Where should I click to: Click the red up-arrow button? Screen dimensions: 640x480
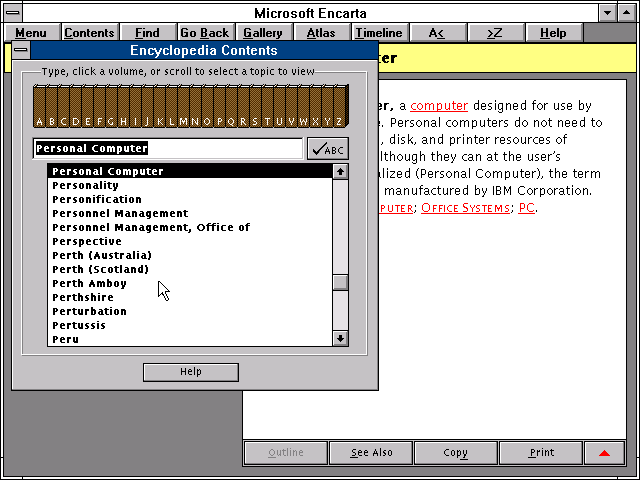tap(604, 453)
